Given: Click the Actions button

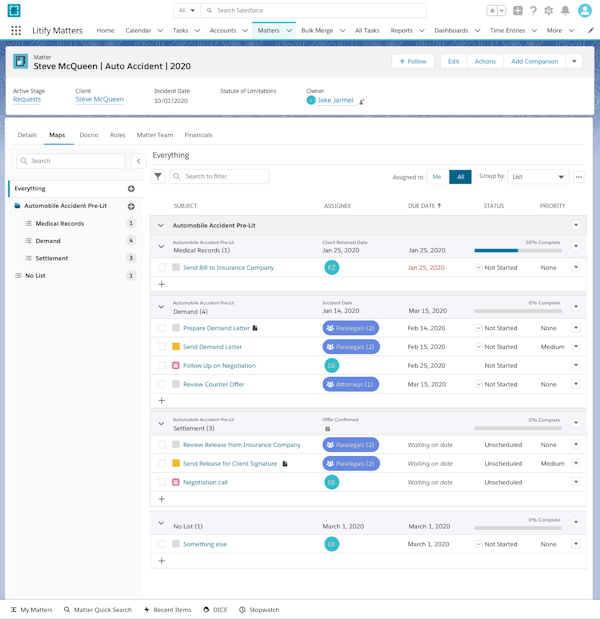Looking at the screenshot, I should [485, 61].
